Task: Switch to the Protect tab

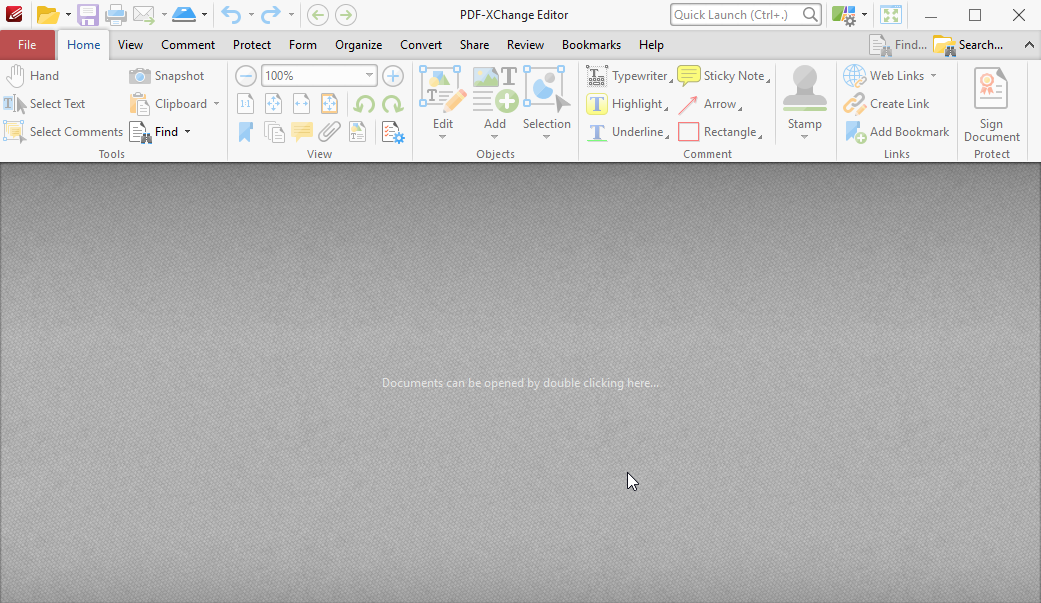Action: [252, 44]
